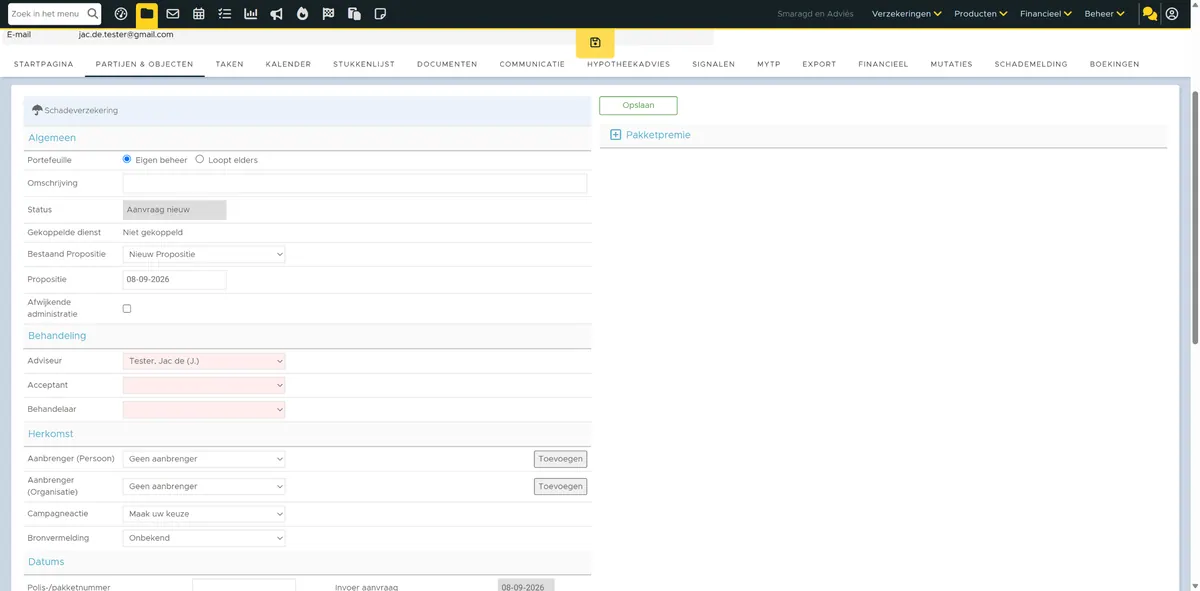Click the checkered flag icon
Screen dimensions: 1200x591
328,14
